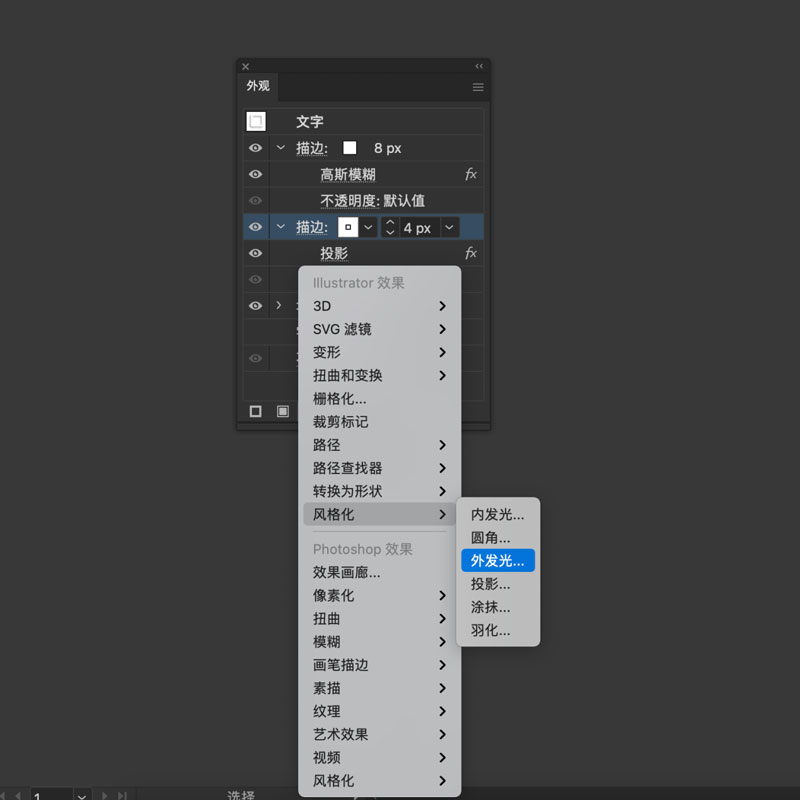Toggle the eye of the collapsed chevron row
This screenshot has height=800, width=800.
click(256, 306)
